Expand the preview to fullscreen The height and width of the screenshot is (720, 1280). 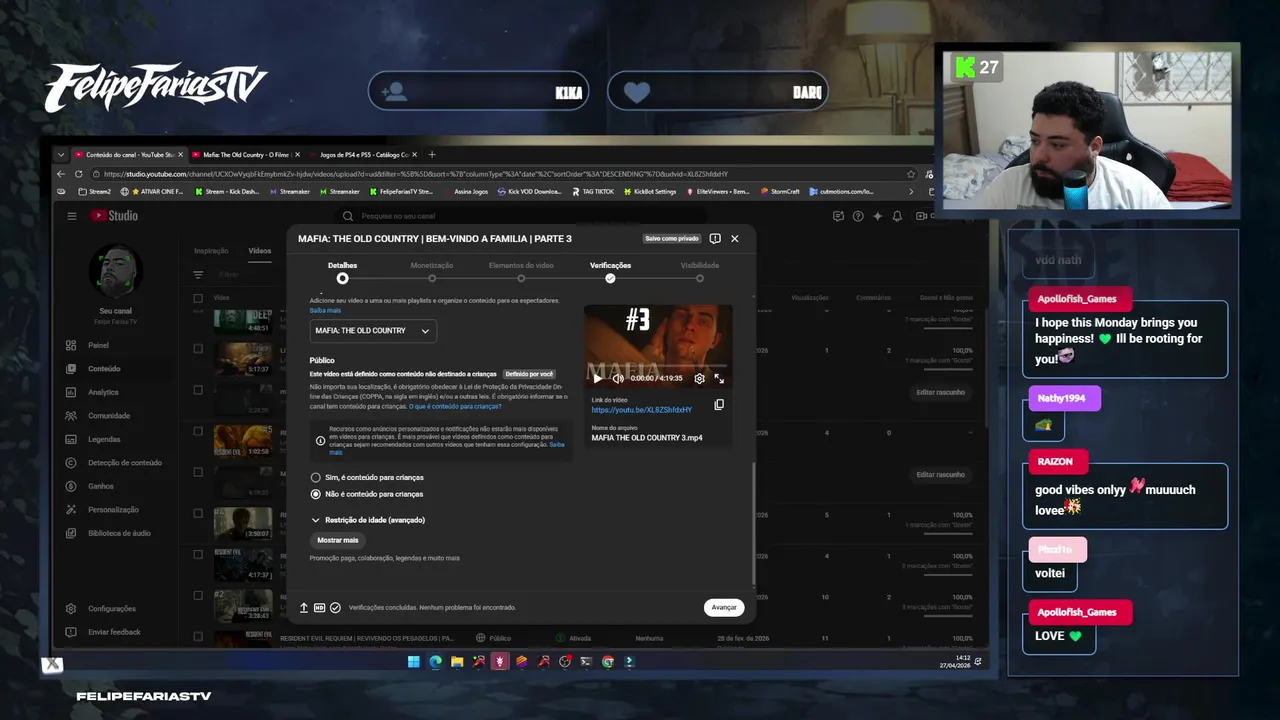pos(719,378)
